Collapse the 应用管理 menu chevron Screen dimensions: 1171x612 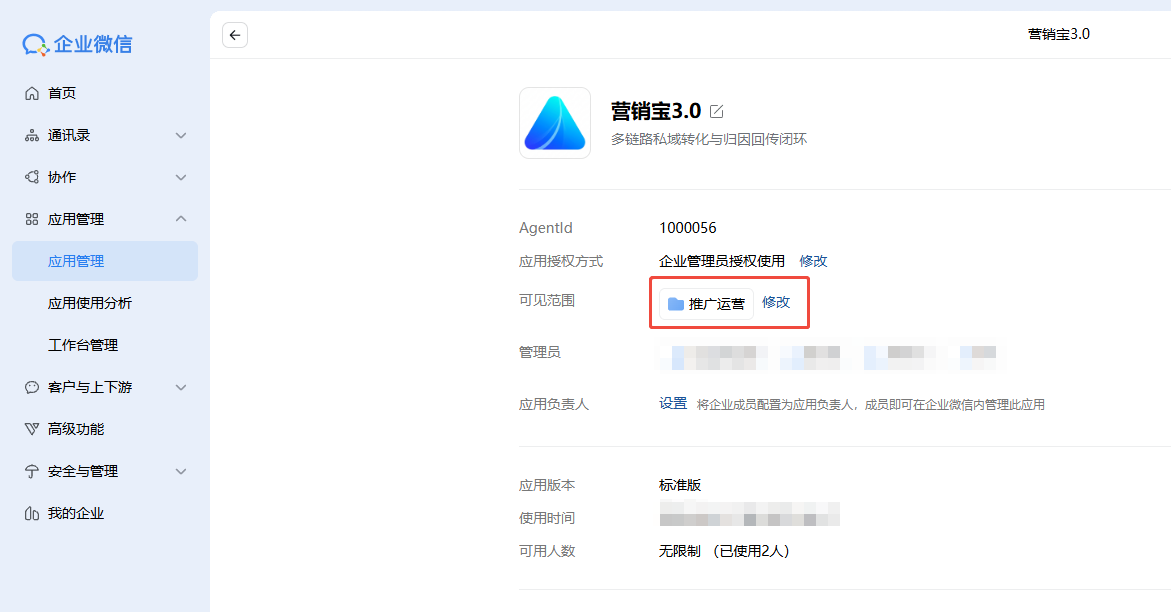[181, 219]
